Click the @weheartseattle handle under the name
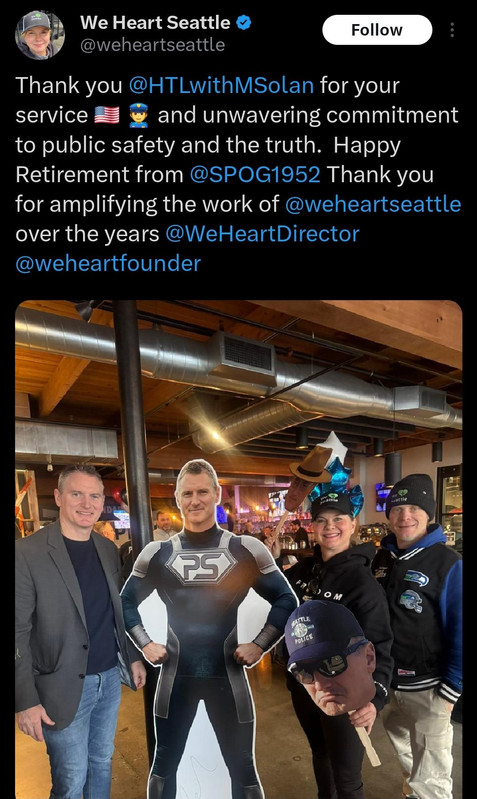This screenshot has height=799, width=477. point(152,45)
